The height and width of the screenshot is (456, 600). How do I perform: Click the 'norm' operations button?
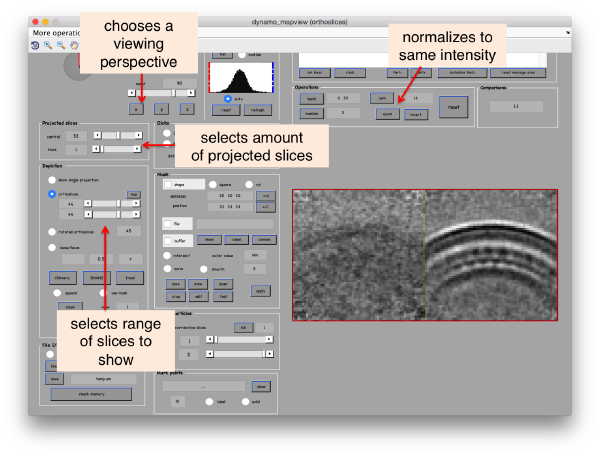click(387, 114)
